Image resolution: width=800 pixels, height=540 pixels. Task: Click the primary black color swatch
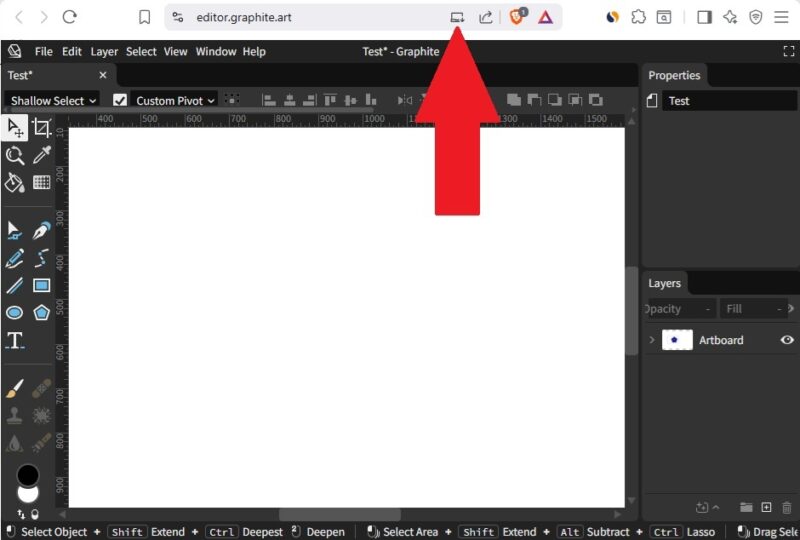(x=28, y=475)
